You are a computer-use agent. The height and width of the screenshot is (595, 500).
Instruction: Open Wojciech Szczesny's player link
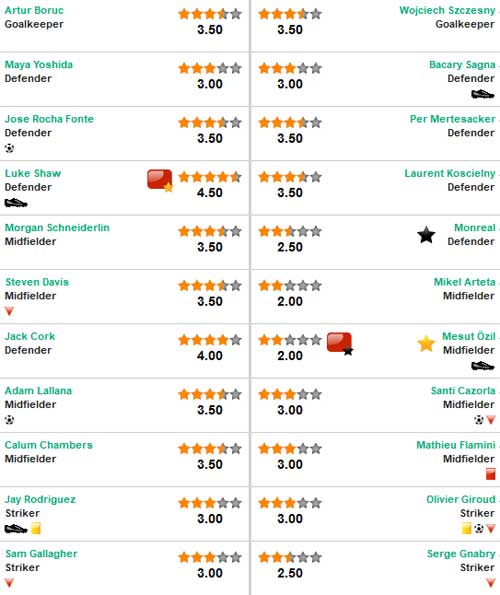coord(447,10)
